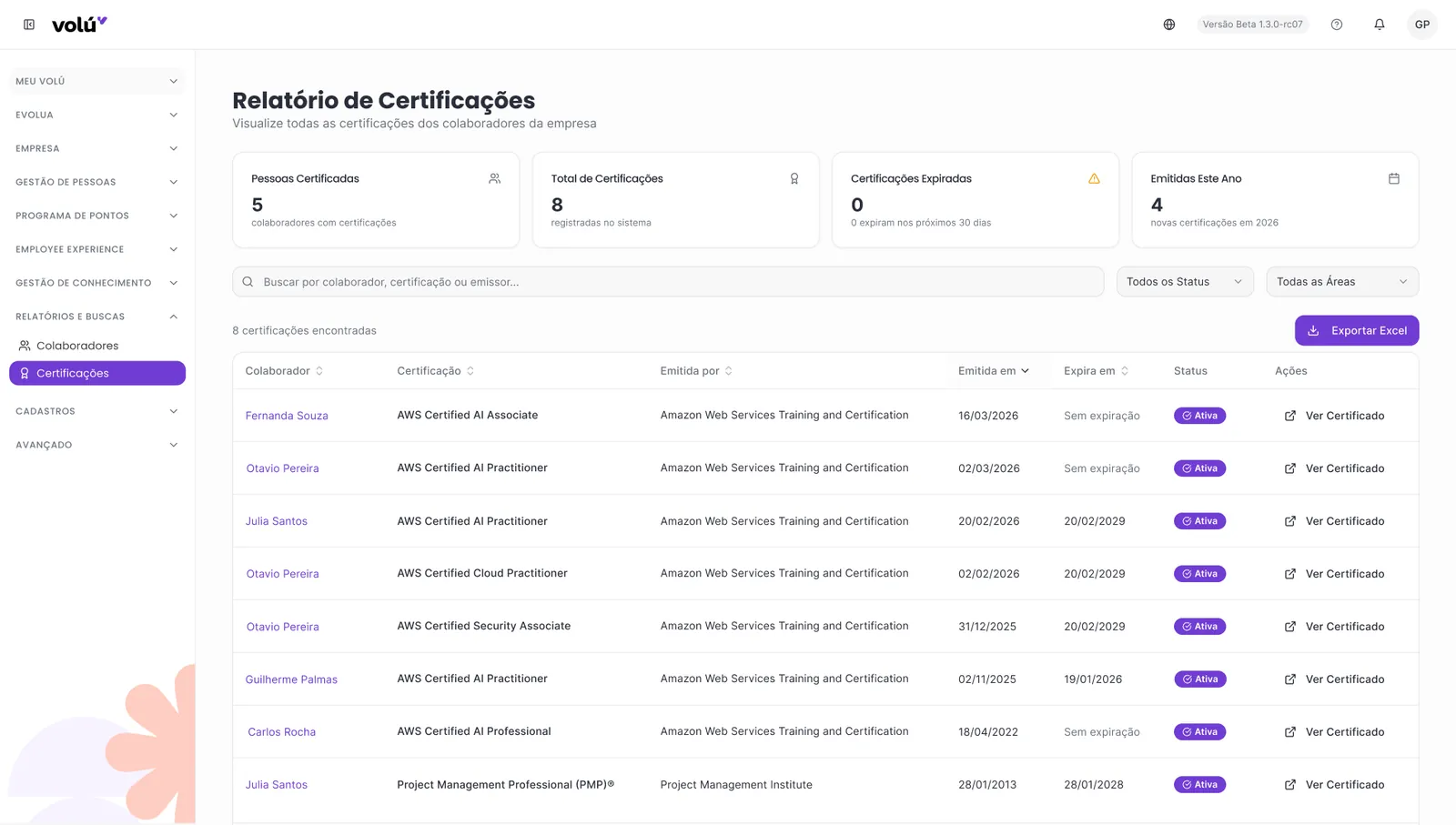Open Fernanda Souza's profile link
The image size is (1456, 825).
(x=287, y=416)
